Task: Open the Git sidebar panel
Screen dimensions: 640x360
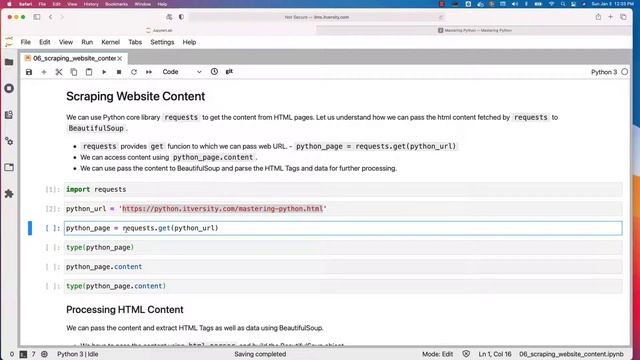Action: 9,115
